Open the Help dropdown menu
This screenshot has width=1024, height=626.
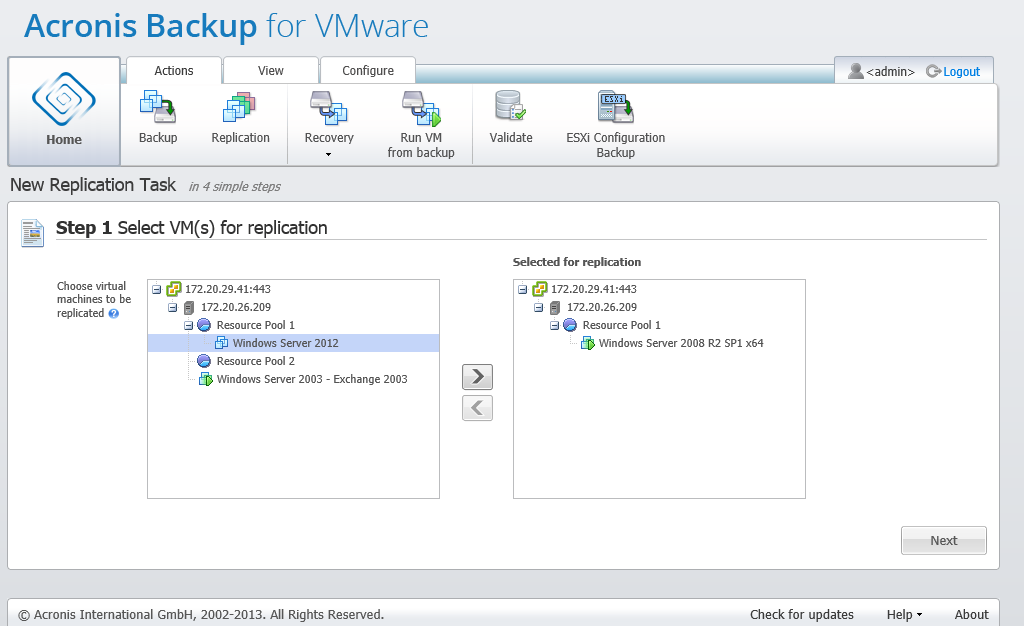click(x=904, y=614)
